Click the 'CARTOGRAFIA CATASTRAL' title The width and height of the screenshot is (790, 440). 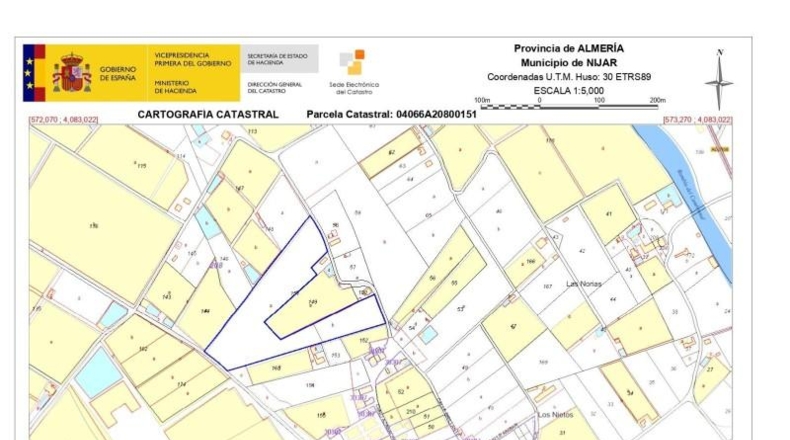(x=208, y=114)
